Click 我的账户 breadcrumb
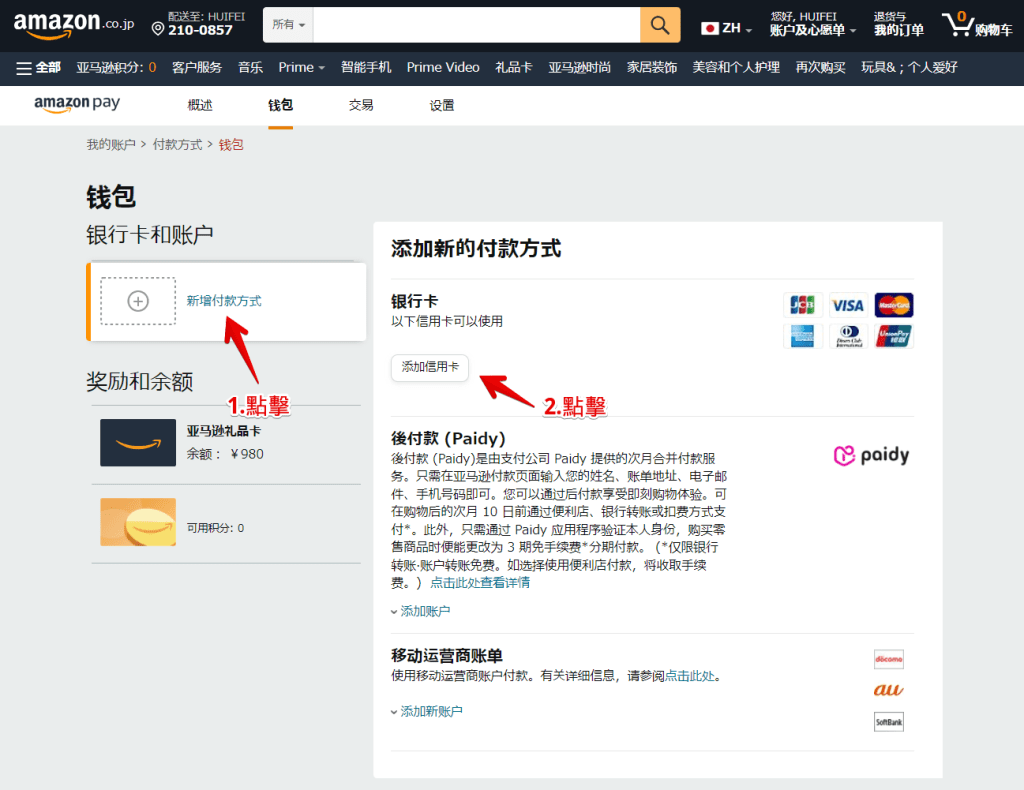The height and width of the screenshot is (790, 1024). coord(111,144)
